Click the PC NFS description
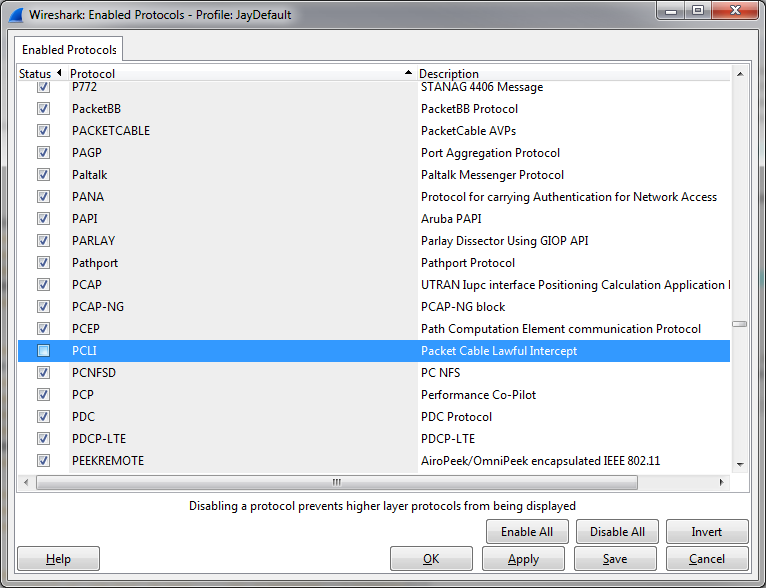The height and width of the screenshot is (588, 766). (441, 373)
